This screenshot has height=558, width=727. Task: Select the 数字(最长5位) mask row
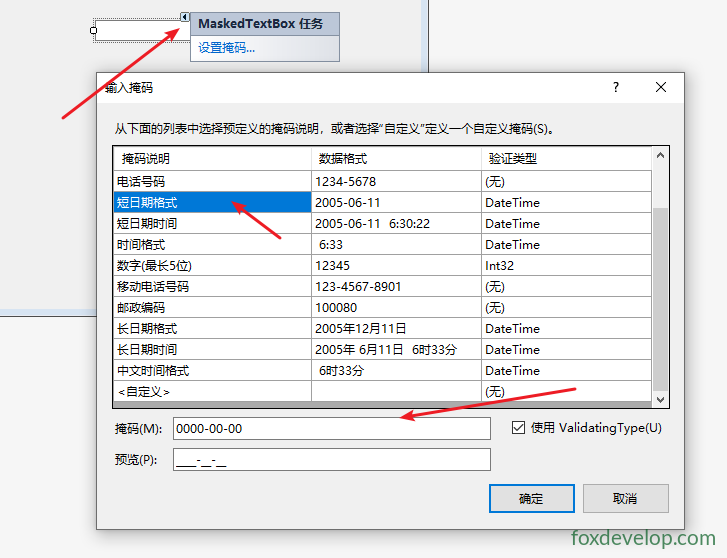point(382,265)
